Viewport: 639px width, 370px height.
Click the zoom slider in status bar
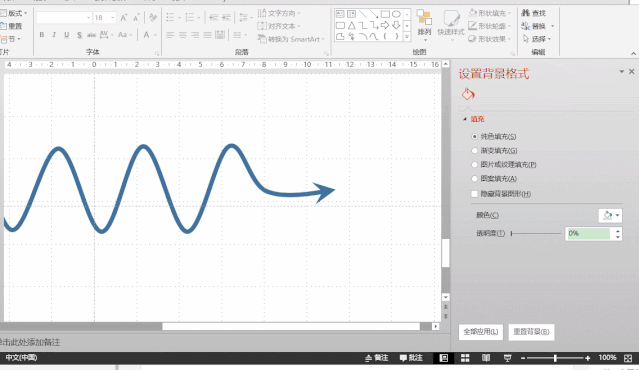click(555, 358)
